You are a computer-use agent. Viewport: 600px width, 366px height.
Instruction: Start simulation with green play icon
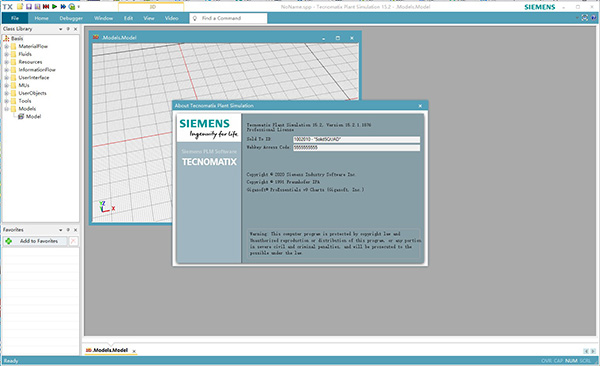click(54, 7)
